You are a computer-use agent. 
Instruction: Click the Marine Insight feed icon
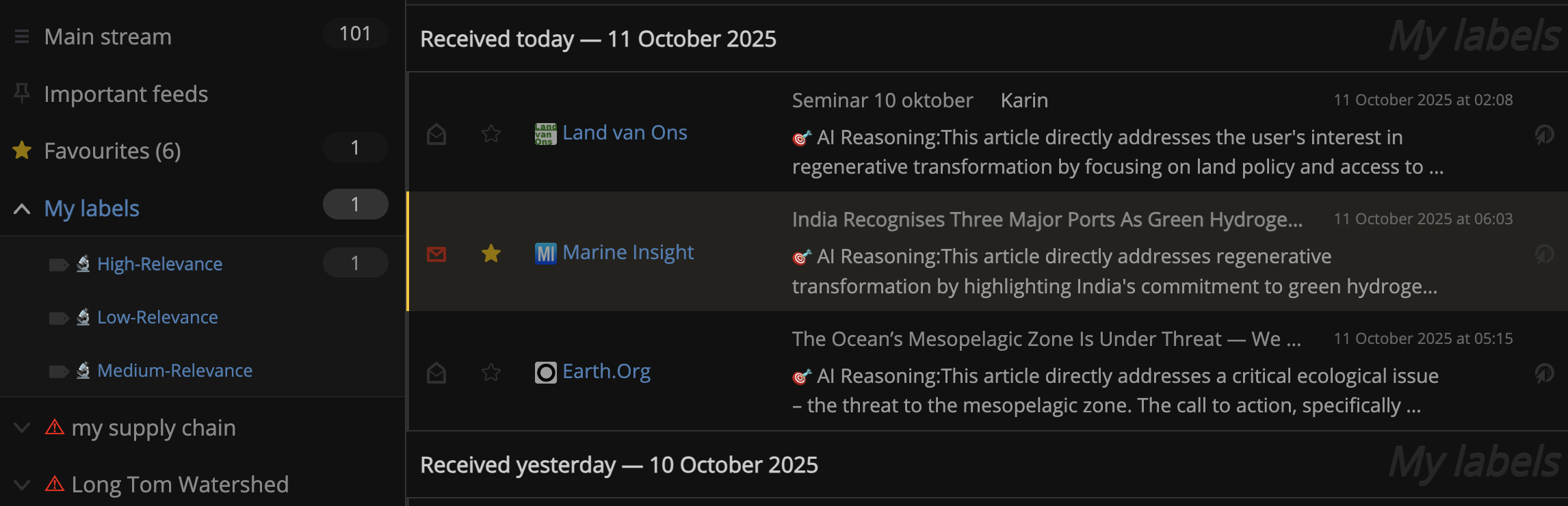click(544, 253)
